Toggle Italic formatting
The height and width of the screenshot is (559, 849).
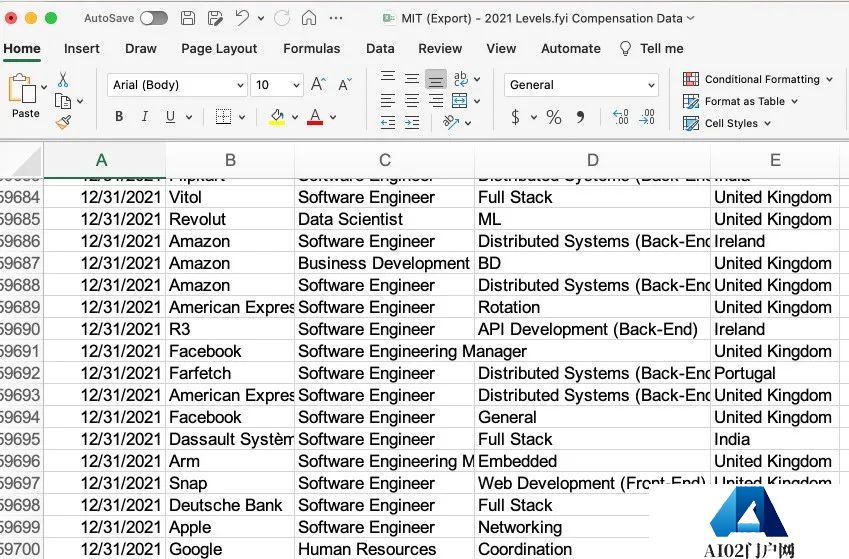[145, 116]
